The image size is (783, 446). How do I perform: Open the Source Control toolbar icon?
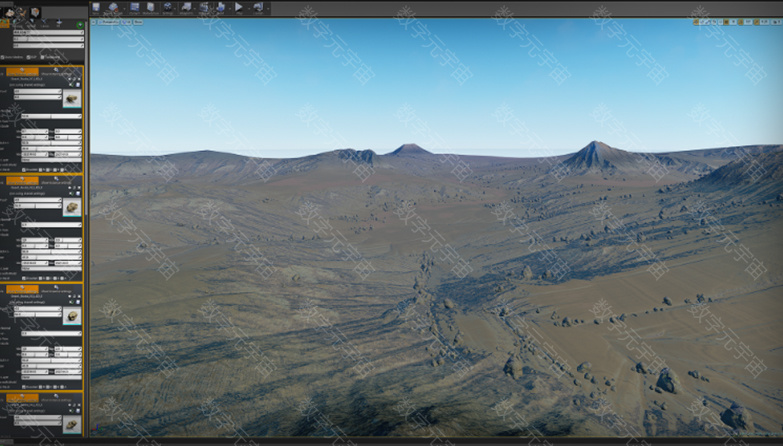tap(113, 7)
